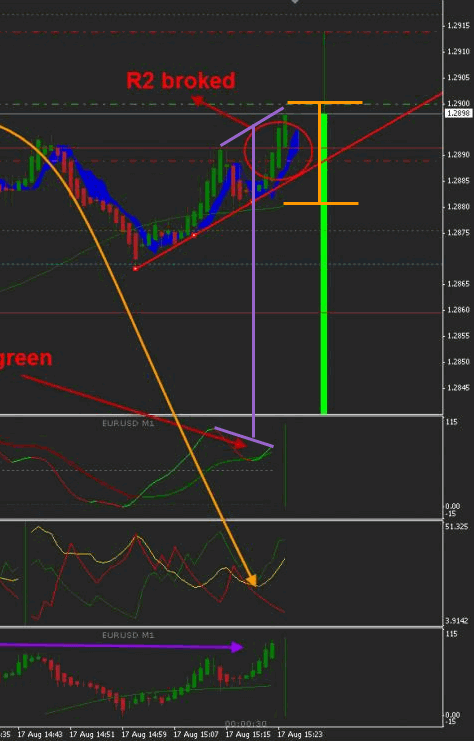
Task: Click the 17 Aug 15:23 time label
Action: click(300, 734)
